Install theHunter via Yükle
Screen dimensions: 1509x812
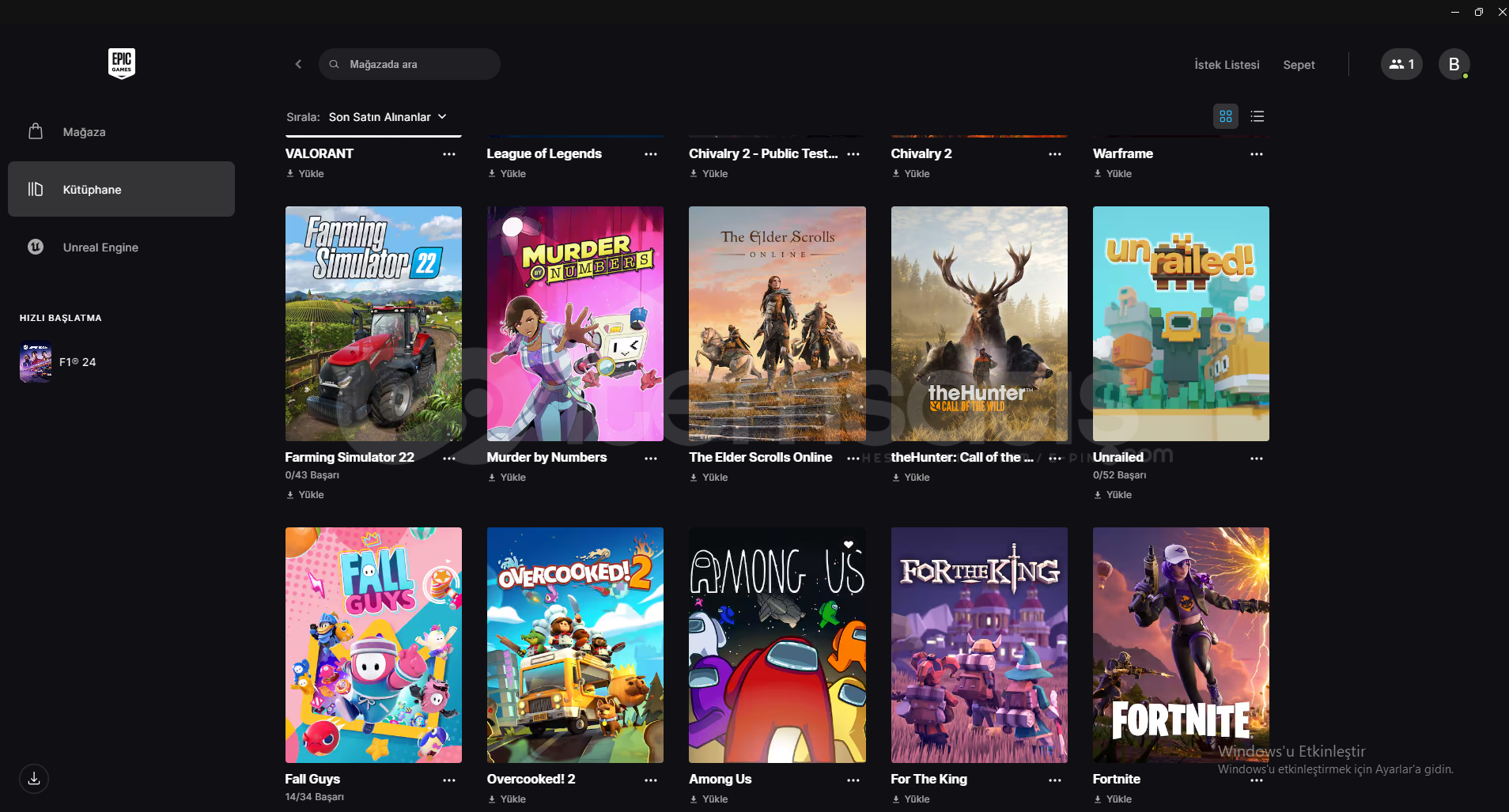point(911,478)
